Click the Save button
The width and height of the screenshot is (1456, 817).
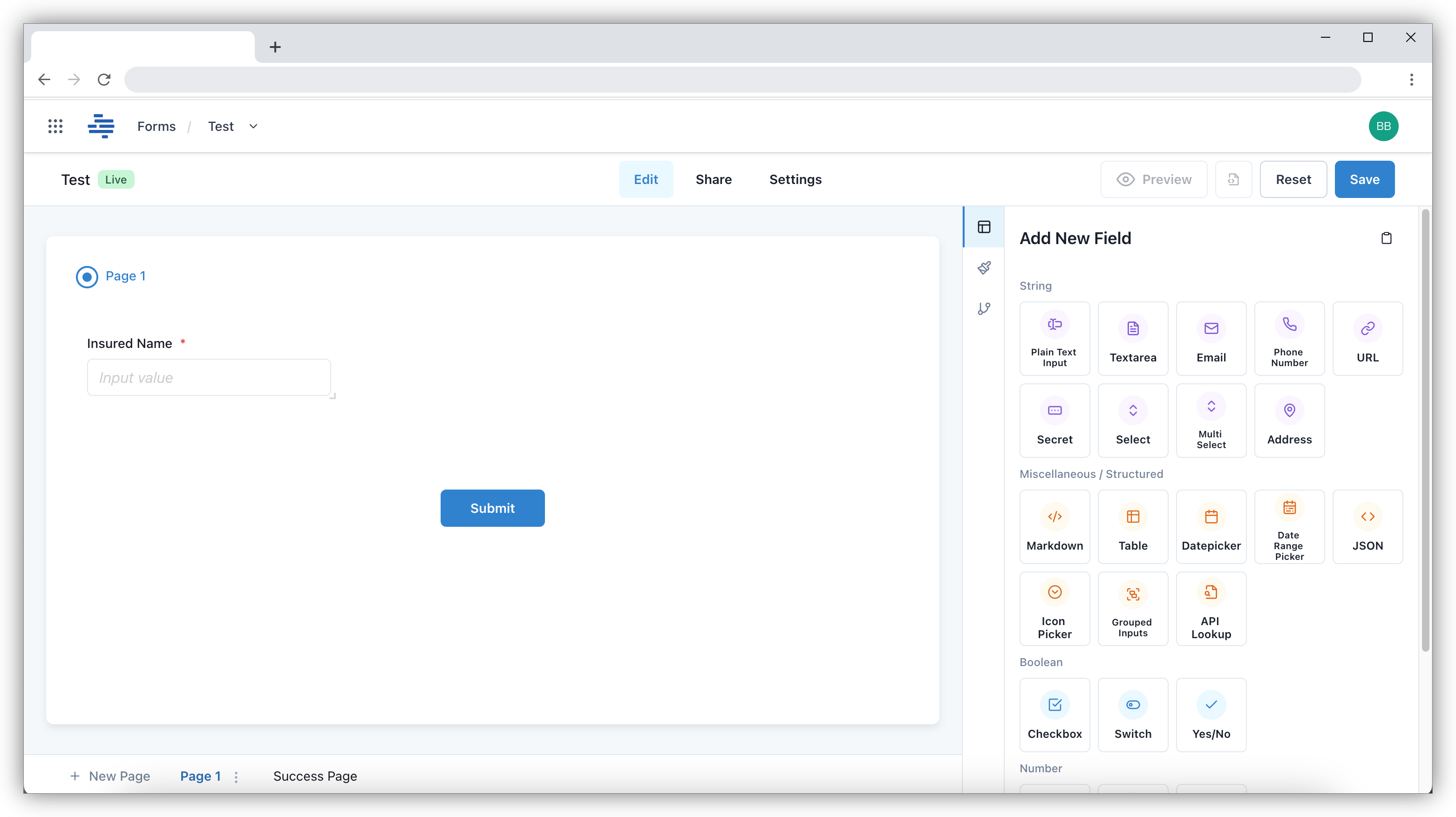tap(1364, 179)
